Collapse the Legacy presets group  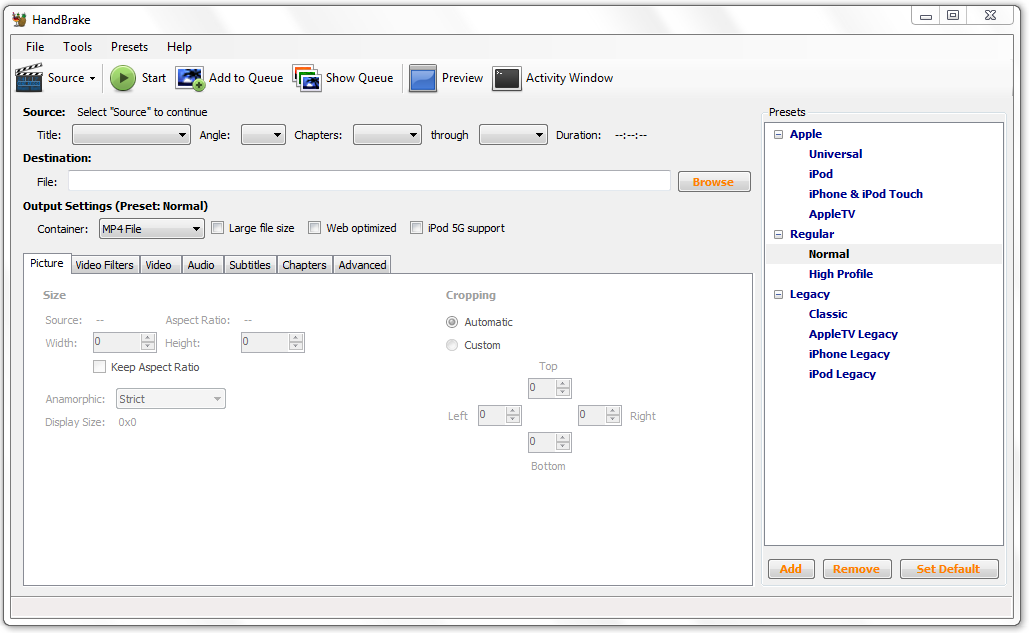tap(778, 295)
